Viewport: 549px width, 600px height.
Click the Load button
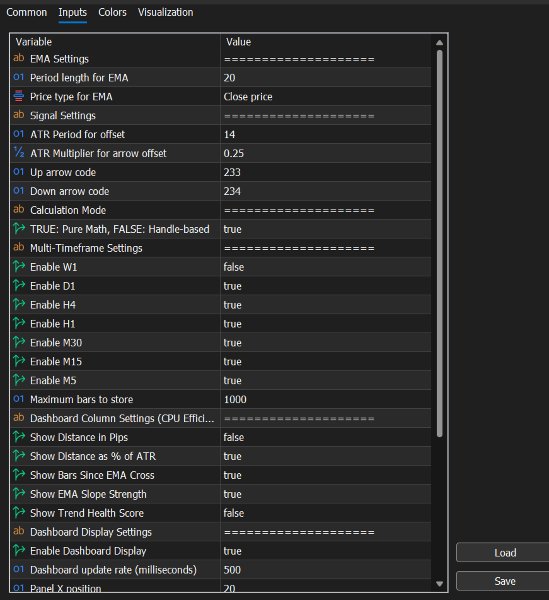pyautogui.click(x=504, y=553)
